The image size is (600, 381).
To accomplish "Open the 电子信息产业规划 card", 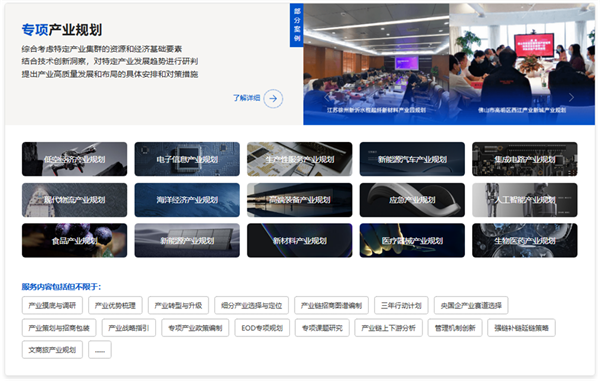I will [187, 159].
